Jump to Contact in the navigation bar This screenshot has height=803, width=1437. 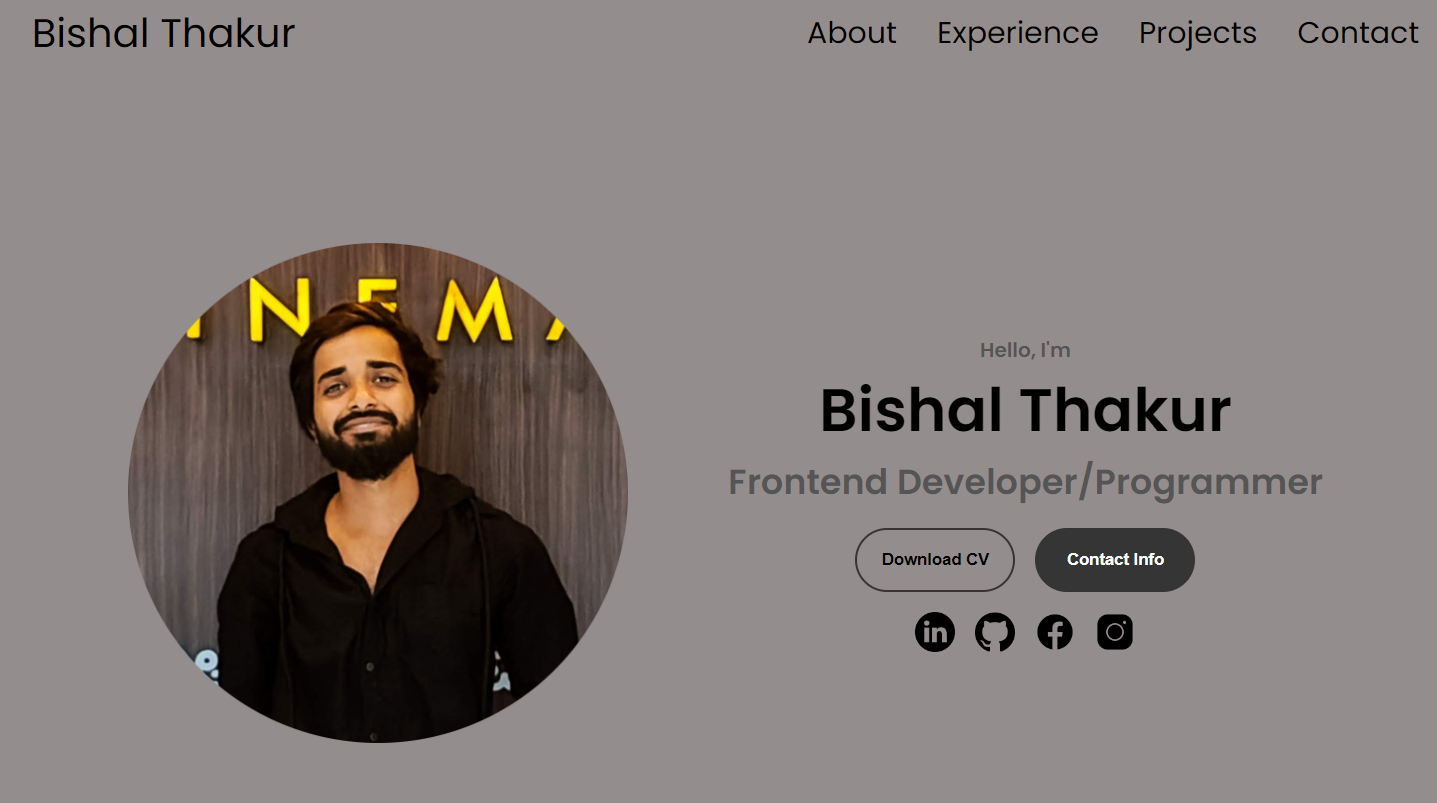pos(1358,33)
